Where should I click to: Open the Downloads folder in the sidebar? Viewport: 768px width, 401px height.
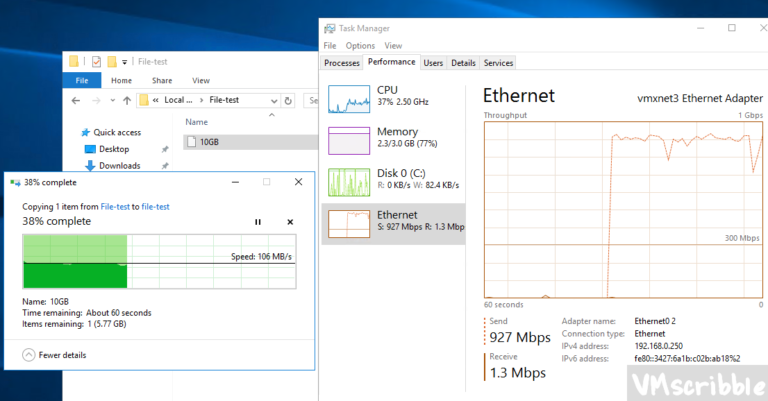pos(119,166)
